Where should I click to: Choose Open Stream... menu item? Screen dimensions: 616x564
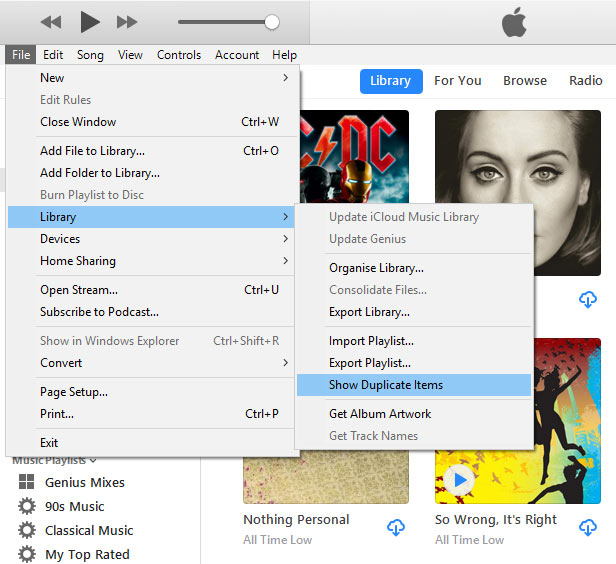coord(151,290)
